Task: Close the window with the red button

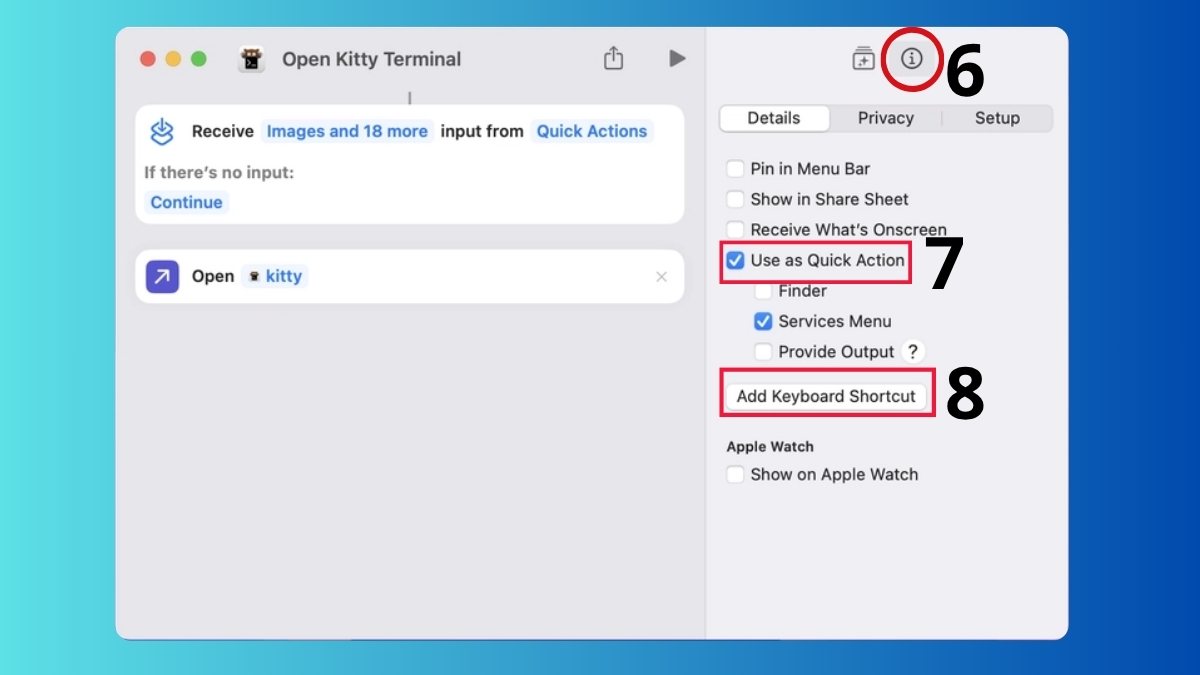Action: (x=148, y=59)
